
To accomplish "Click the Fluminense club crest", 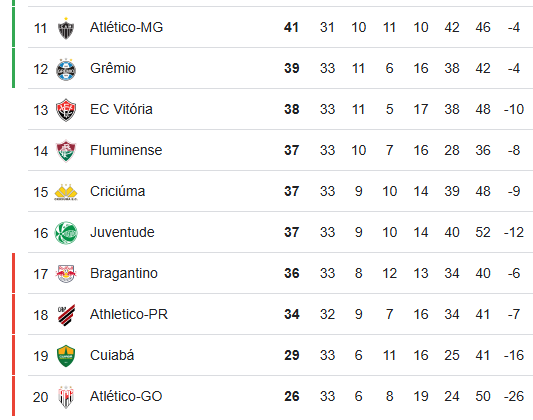I will (x=66, y=151).
